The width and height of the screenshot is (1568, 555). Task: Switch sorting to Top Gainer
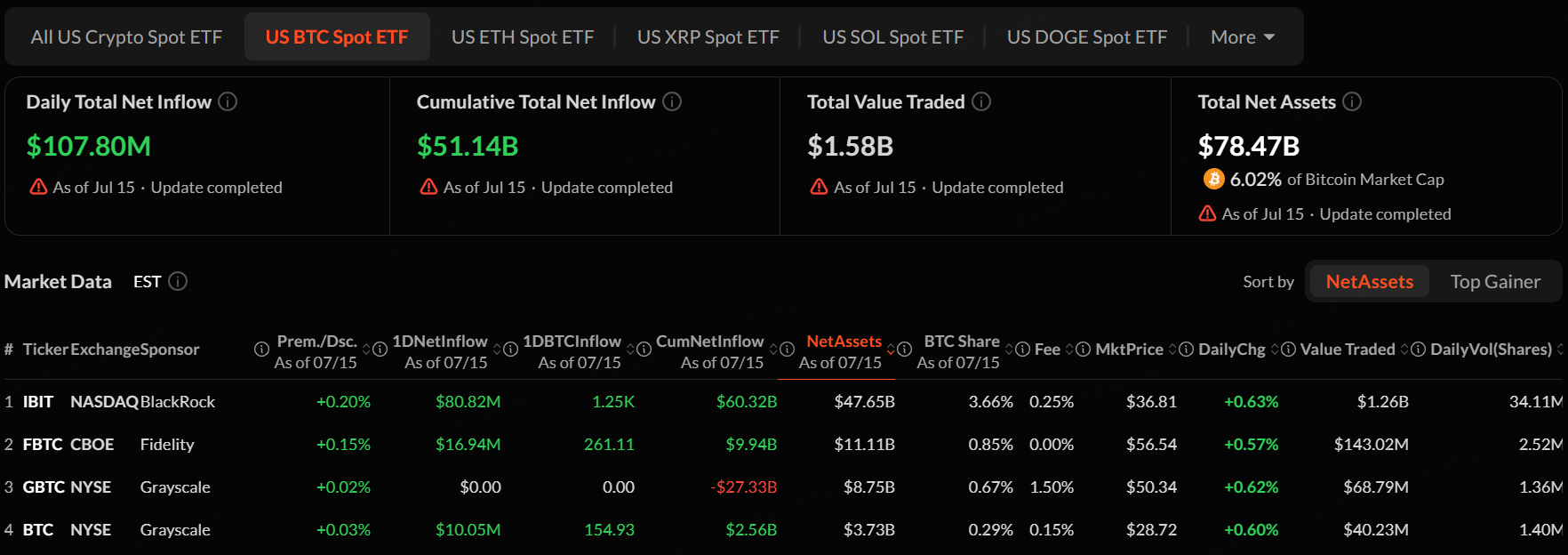click(x=1495, y=281)
